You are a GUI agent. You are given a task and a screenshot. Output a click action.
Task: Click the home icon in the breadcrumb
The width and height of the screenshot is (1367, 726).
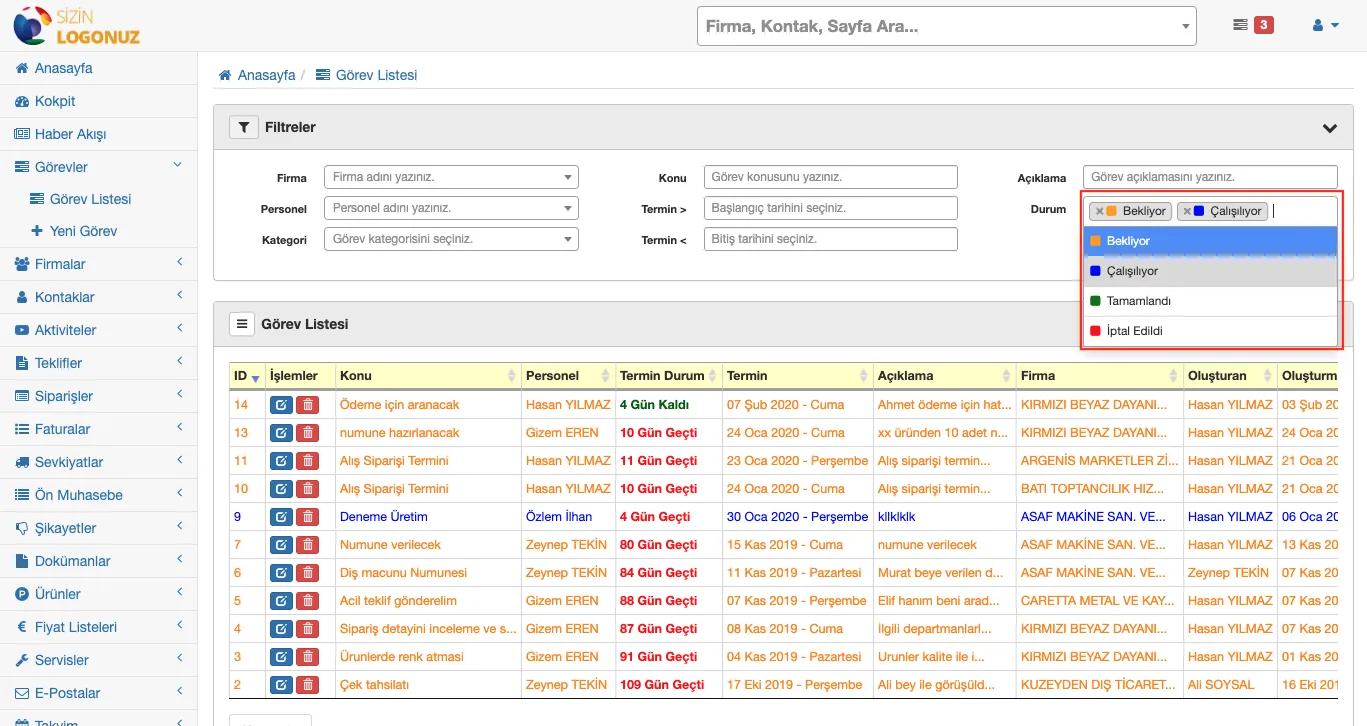(225, 75)
